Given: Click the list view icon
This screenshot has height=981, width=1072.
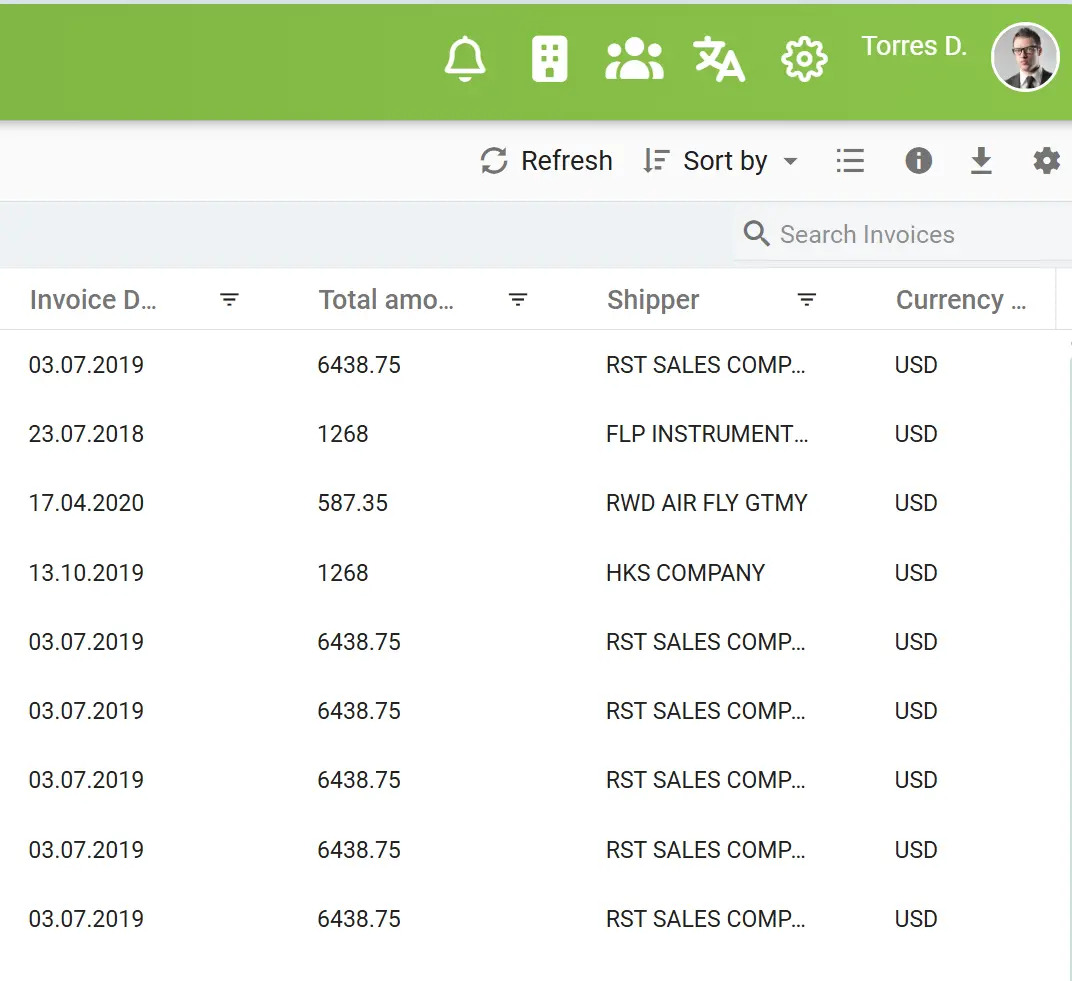Looking at the screenshot, I should click(x=850, y=161).
